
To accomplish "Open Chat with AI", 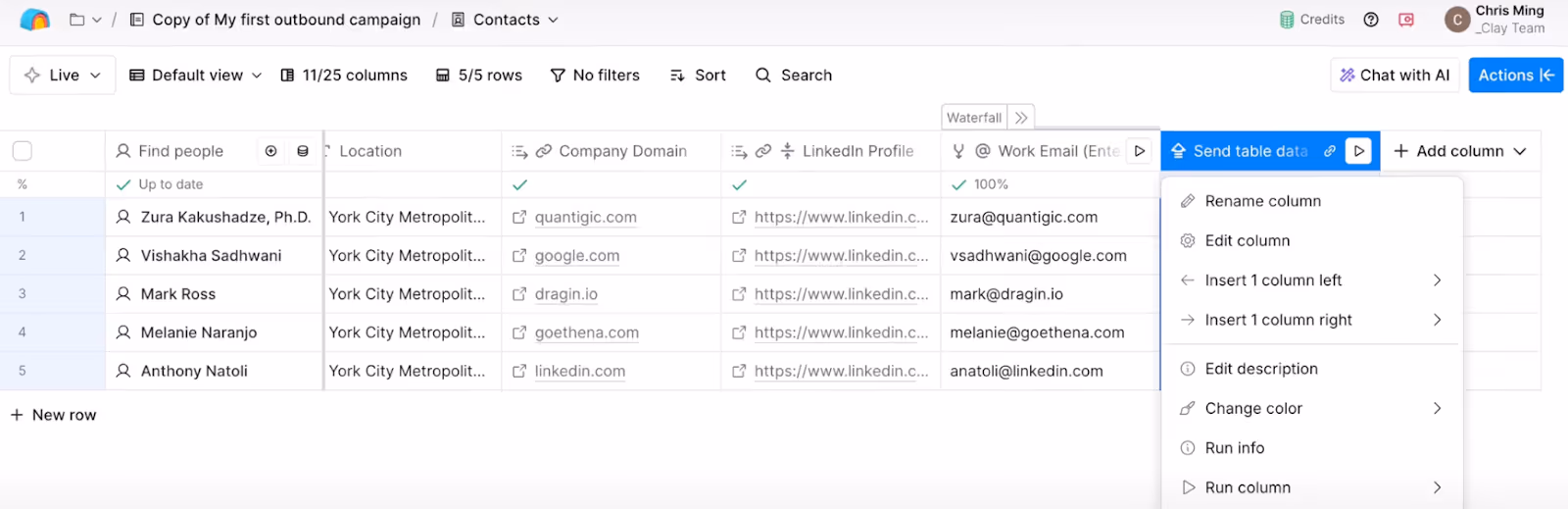I will click(1395, 76).
